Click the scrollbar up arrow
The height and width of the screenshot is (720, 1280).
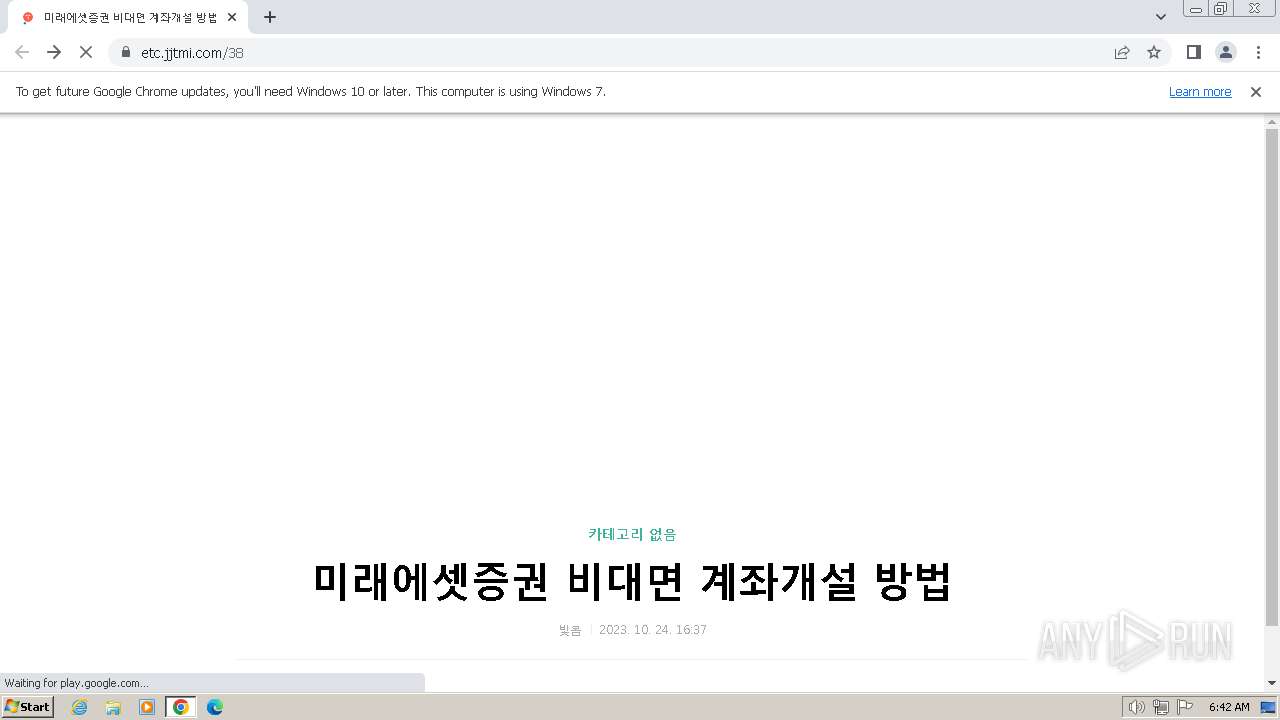[1272, 121]
